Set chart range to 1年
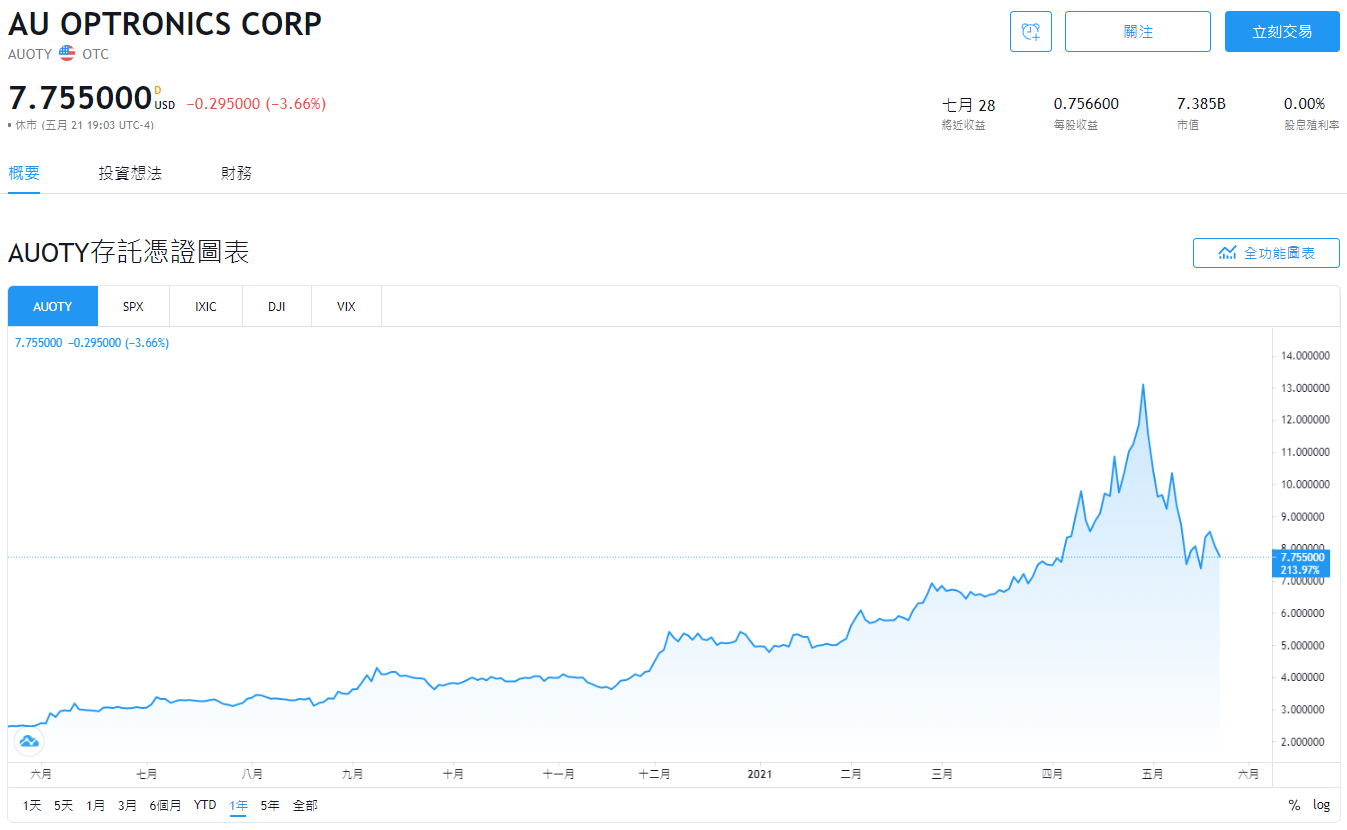 click(x=238, y=805)
